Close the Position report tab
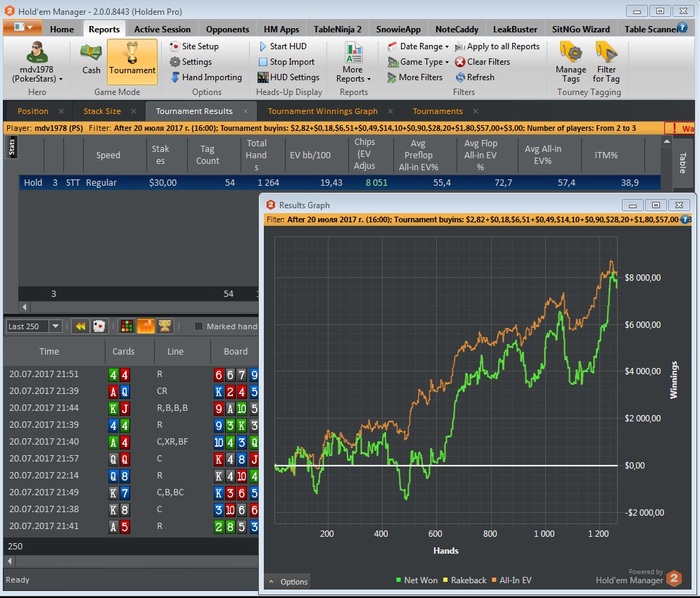The width and height of the screenshot is (700, 598). (x=61, y=111)
